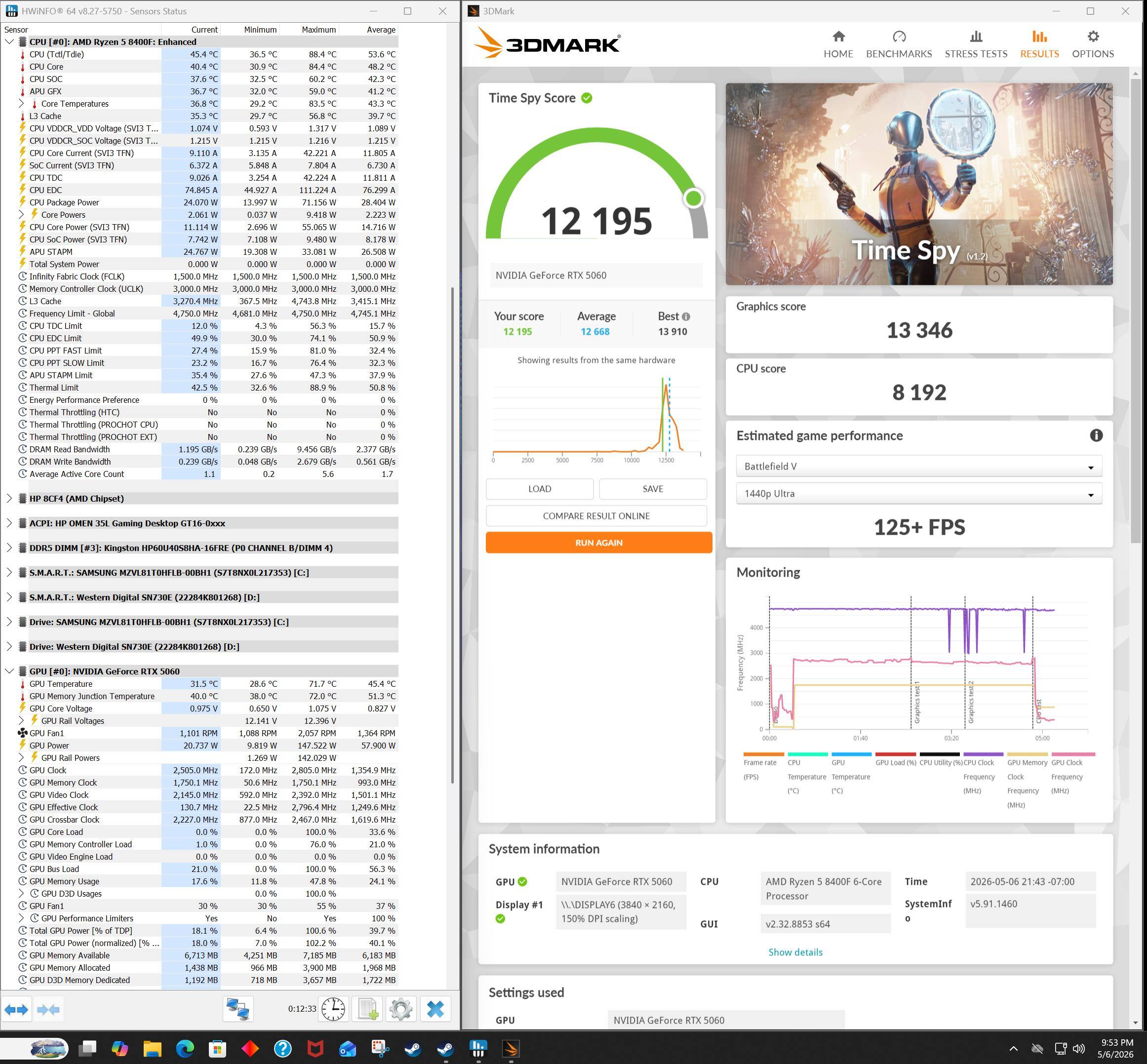Click the orange RUN AGAIN button
Screen dimensions: 1147x1064
(599, 542)
